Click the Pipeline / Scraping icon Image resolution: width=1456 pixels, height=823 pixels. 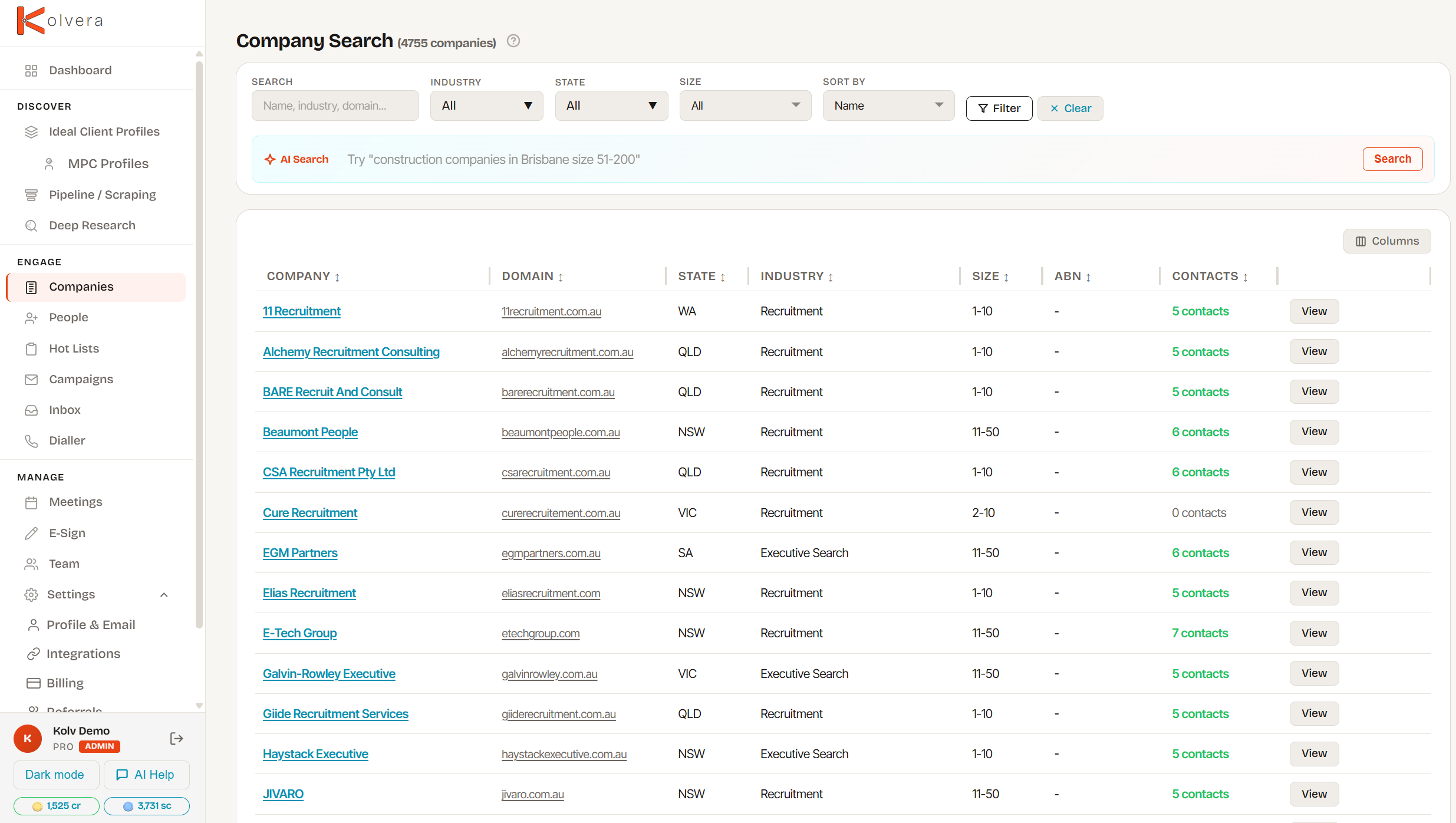coord(31,195)
